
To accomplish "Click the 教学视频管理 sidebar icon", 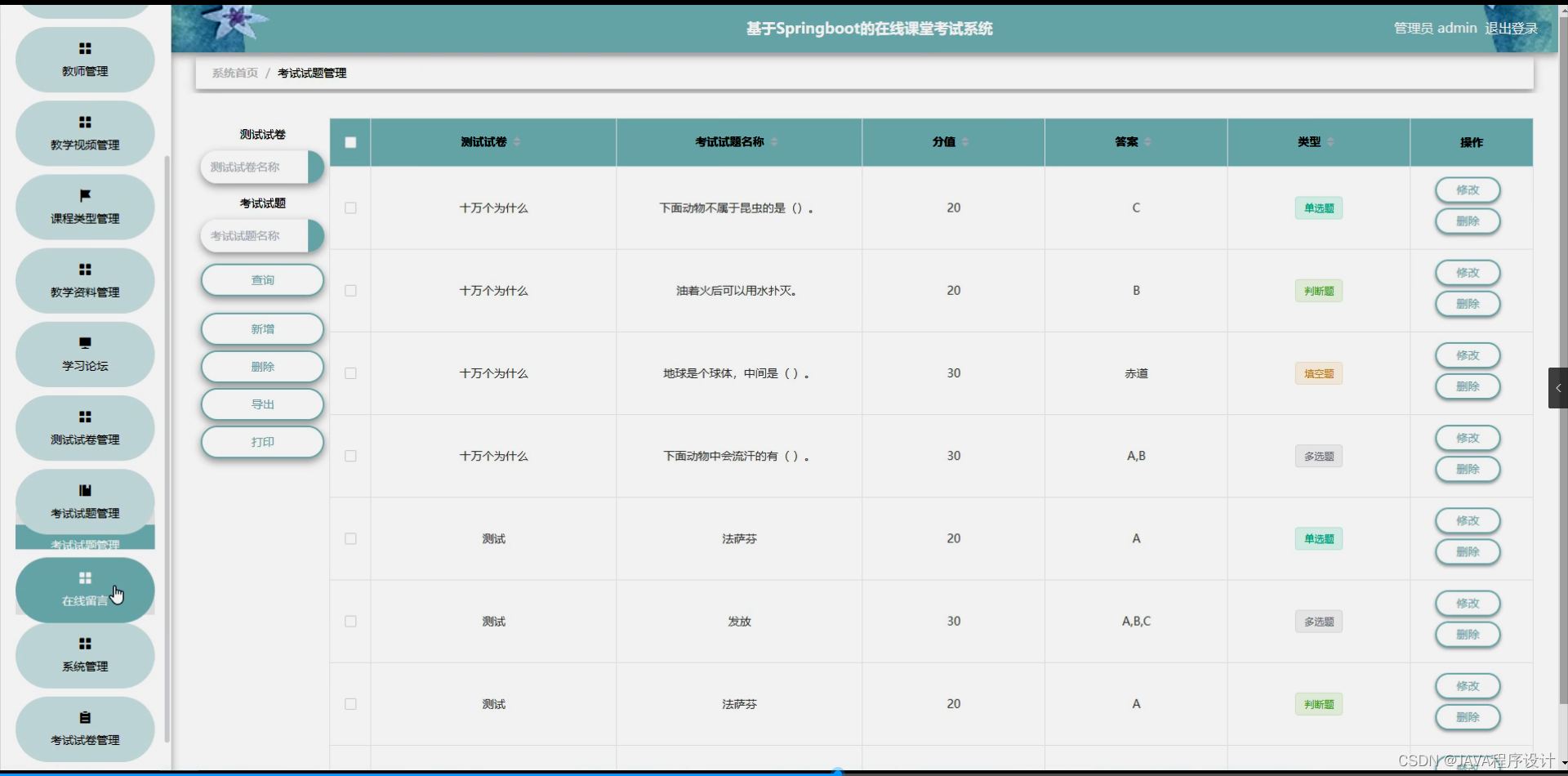I will [x=84, y=122].
